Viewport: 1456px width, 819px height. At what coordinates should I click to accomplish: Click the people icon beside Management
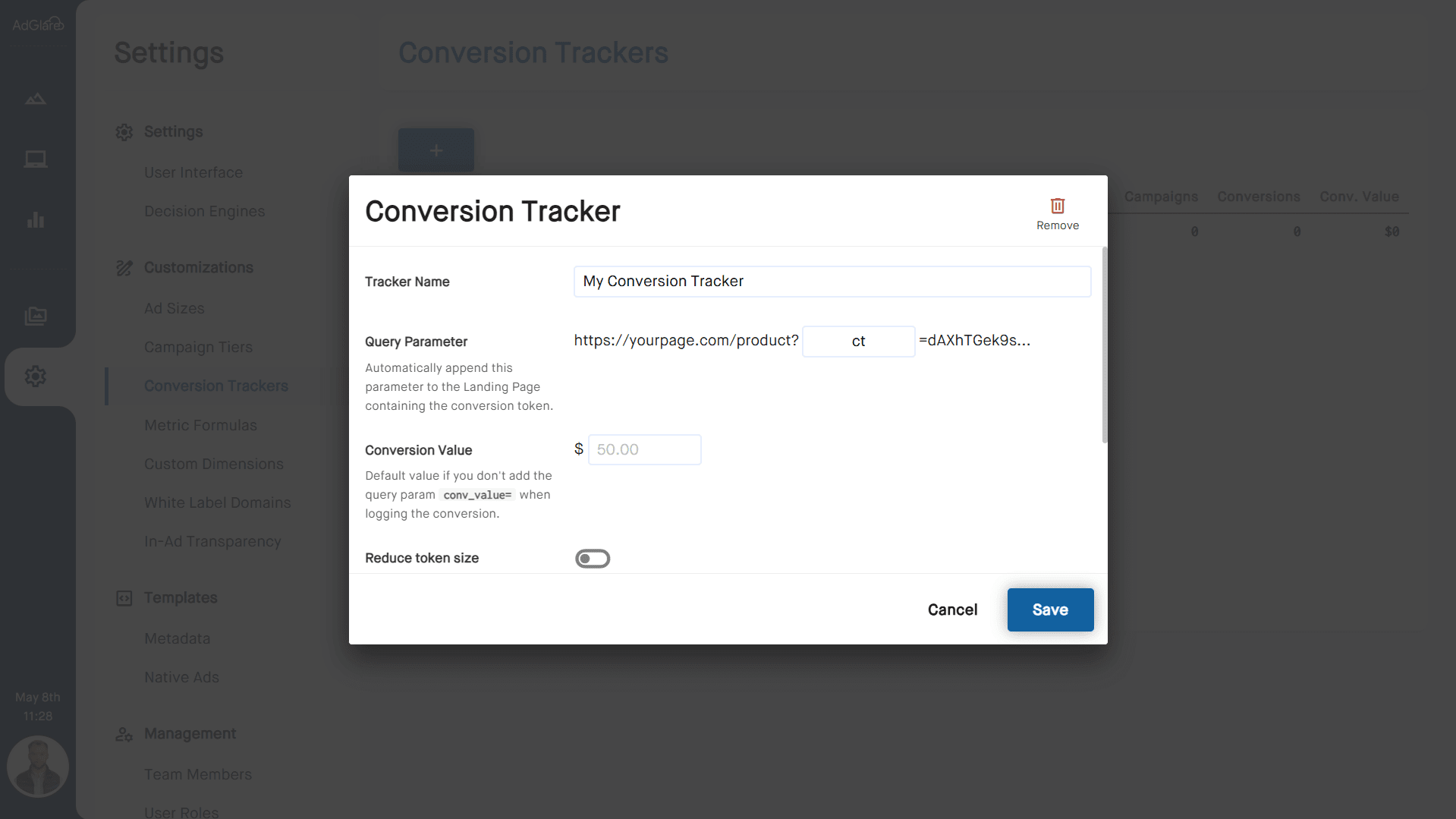coord(124,734)
